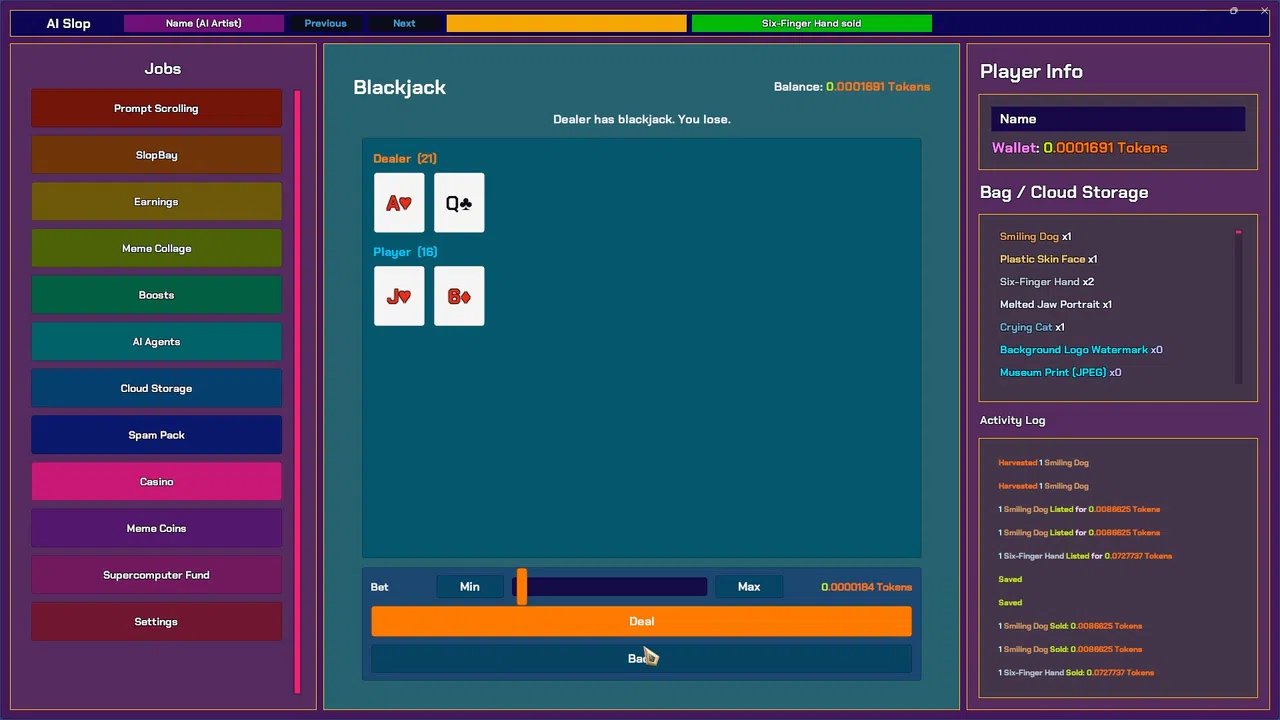This screenshot has width=1280, height=720.
Task: Click the Bag storage list scrollbar
Action: 1238,306
